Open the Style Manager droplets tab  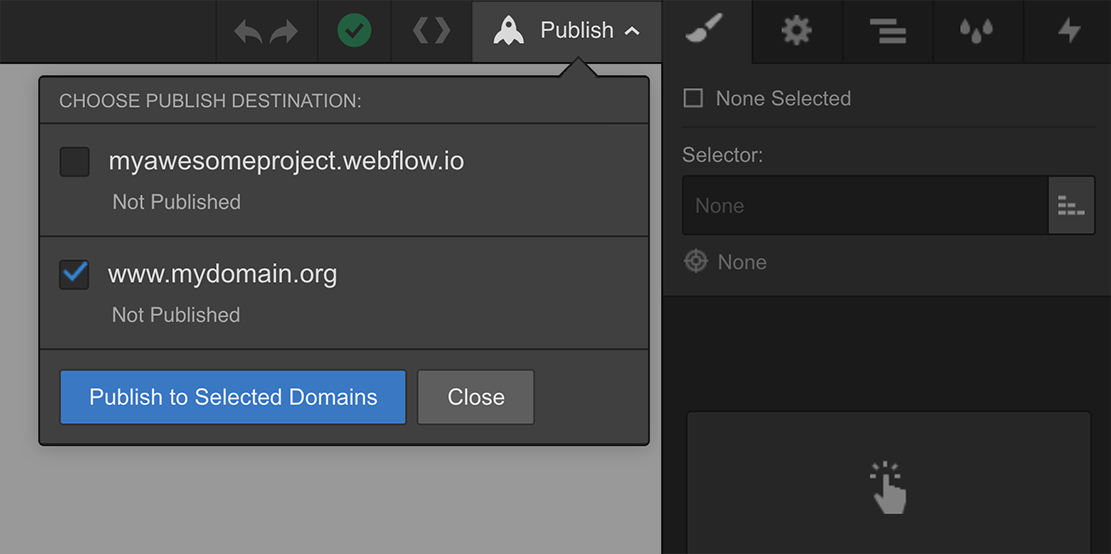(976, 31)
